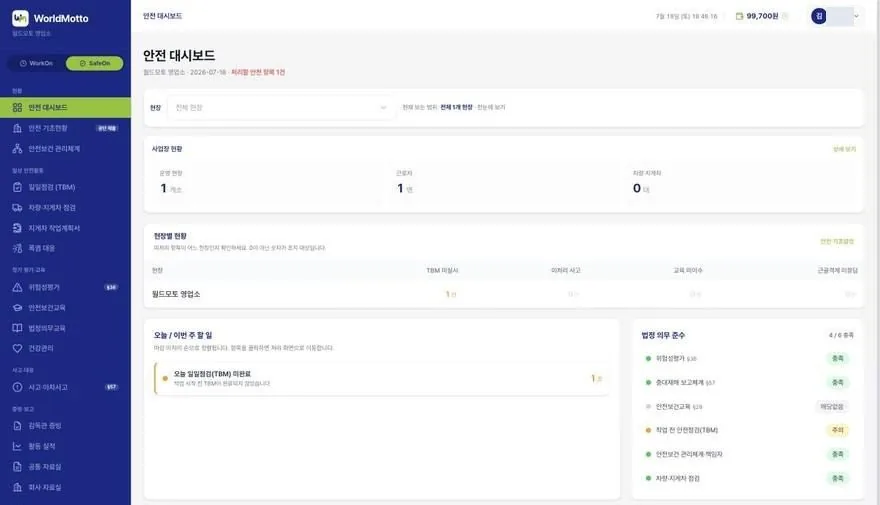880x505 pixels.
Task: Click the info icon after 99,700원
Action: click(x=785, y=16)
